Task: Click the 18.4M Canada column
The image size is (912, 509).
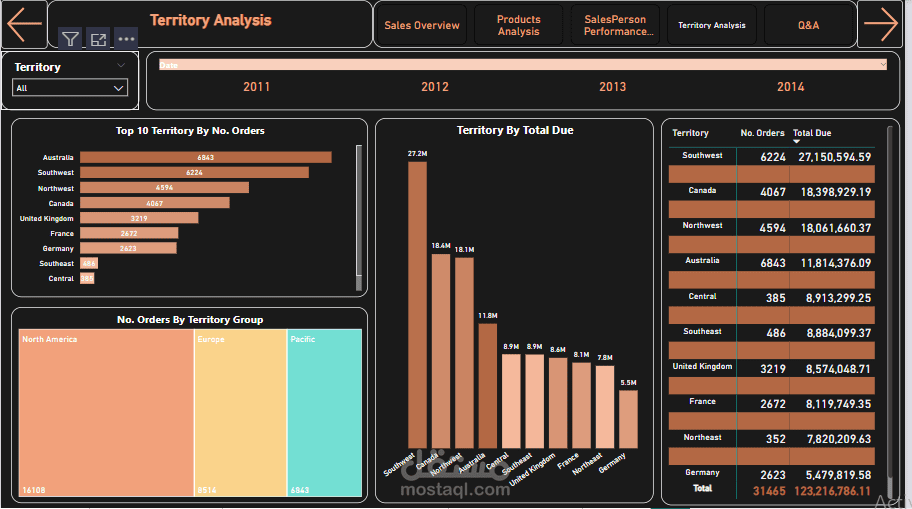Action: (441, 351)
